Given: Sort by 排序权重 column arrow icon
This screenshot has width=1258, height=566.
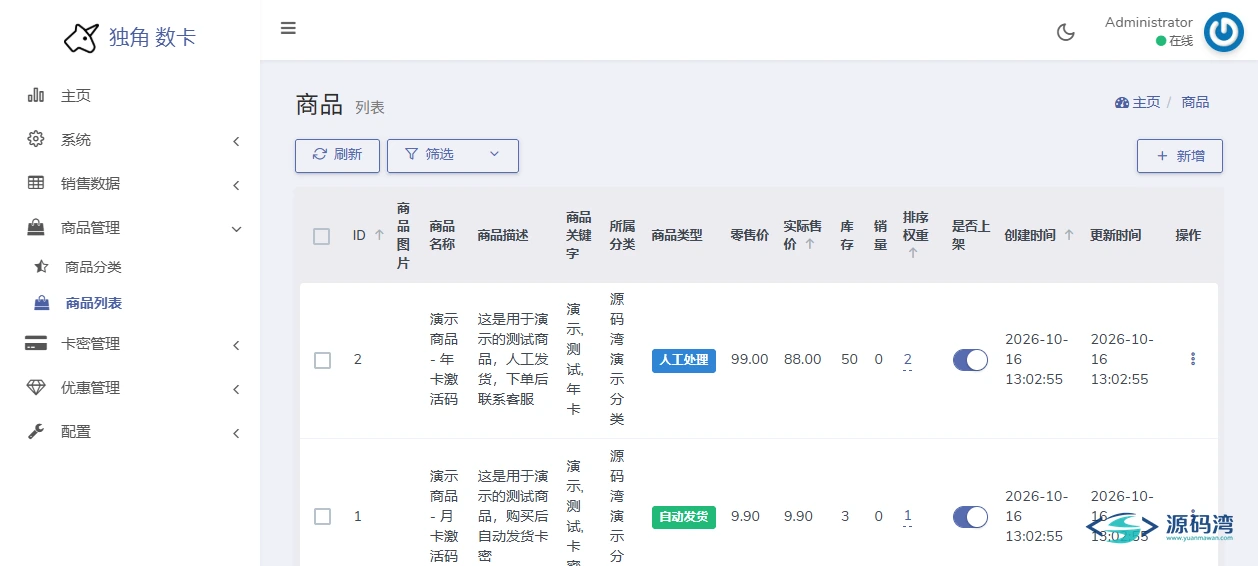Looking at the screenshot, I should (913, 253).
